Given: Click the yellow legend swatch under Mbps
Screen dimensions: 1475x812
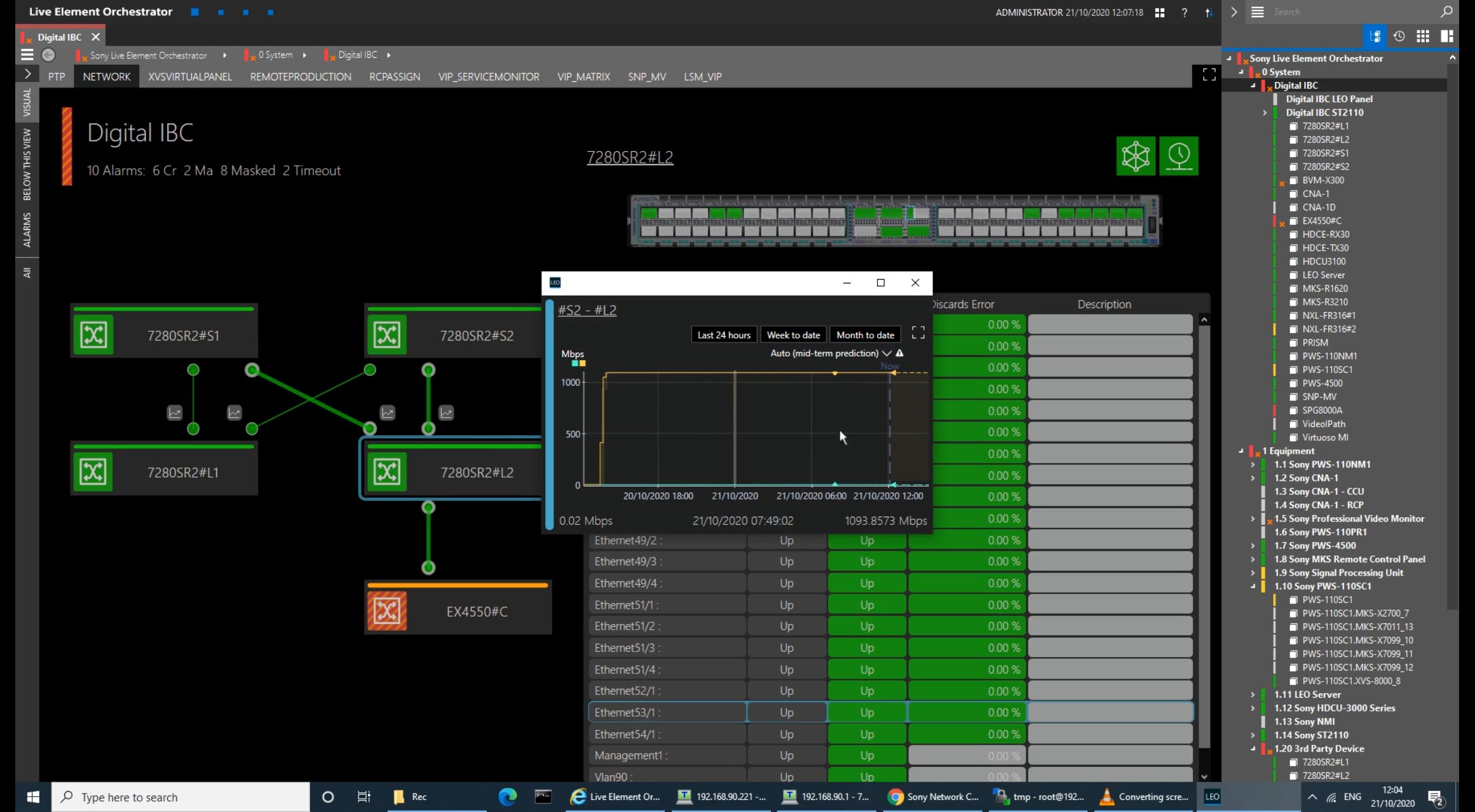Looking at the screenshot, I should [x=582, y=363].
